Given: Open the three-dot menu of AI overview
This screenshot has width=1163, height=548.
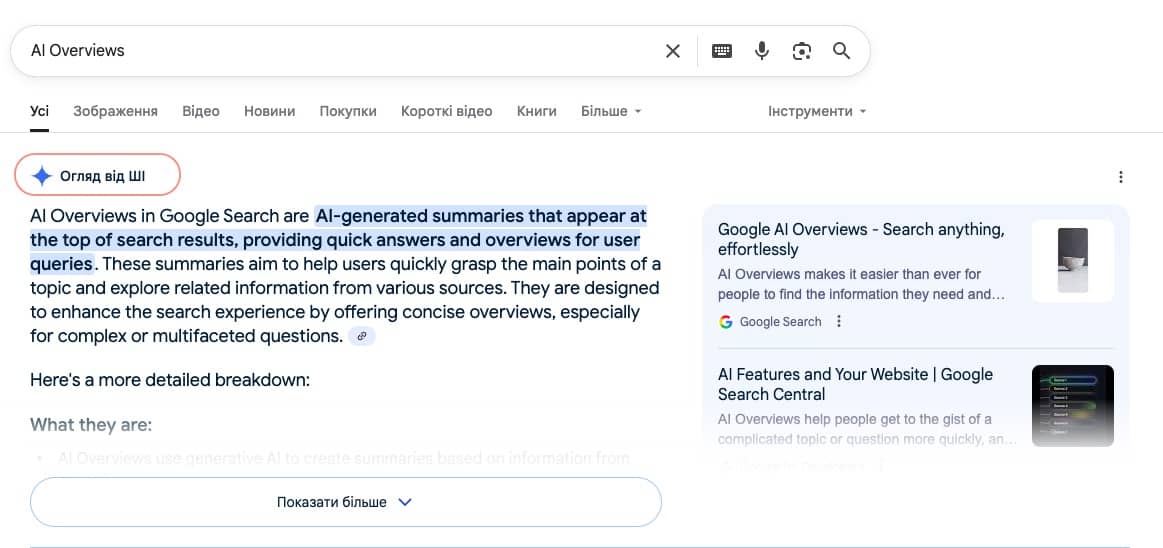Looking at the screenshot, I should pyautogui.click(x=1120, y=177).
